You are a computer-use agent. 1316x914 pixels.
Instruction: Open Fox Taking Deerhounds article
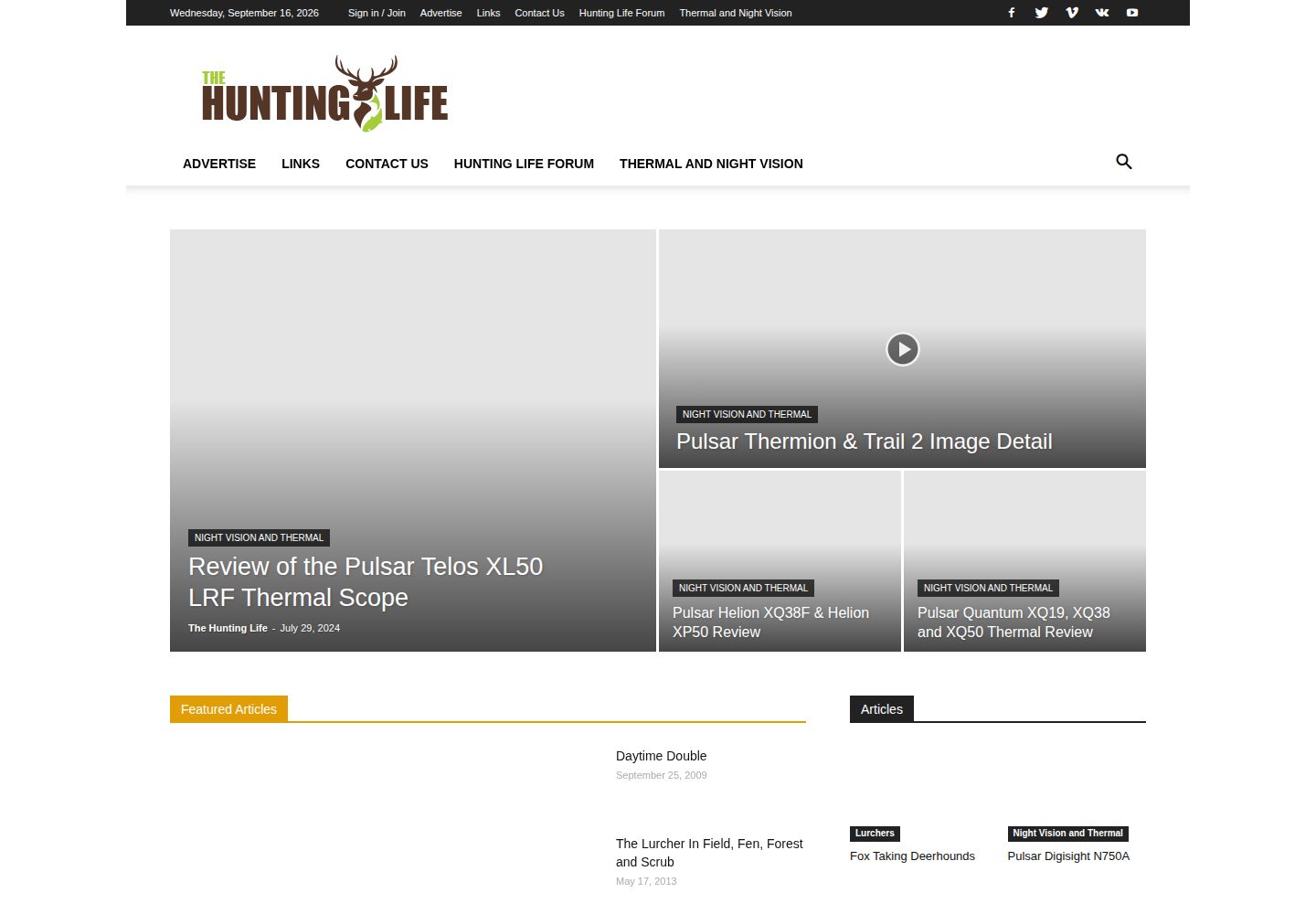click(912, 856)
